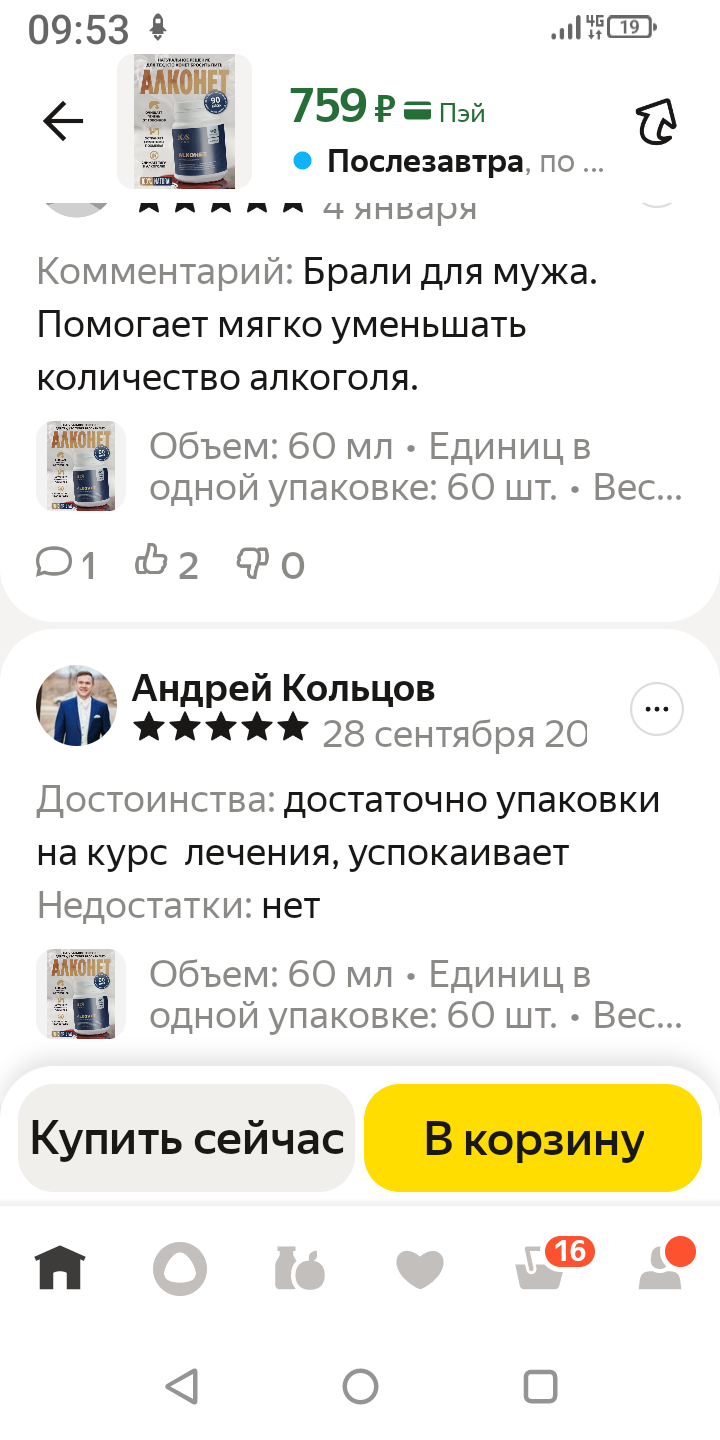Open the cart with 16 items
Viewport: 720px width, 1440px height.
point(540,1269)
